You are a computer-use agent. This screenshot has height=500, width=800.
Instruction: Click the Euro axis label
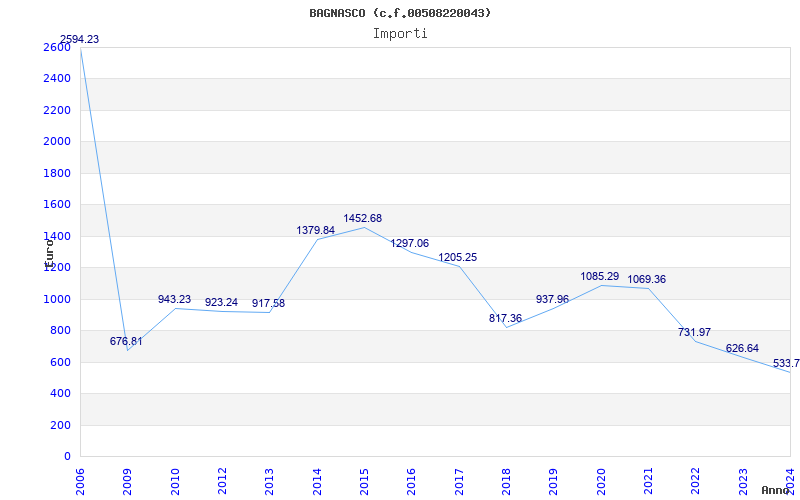(x=49, y=253)
